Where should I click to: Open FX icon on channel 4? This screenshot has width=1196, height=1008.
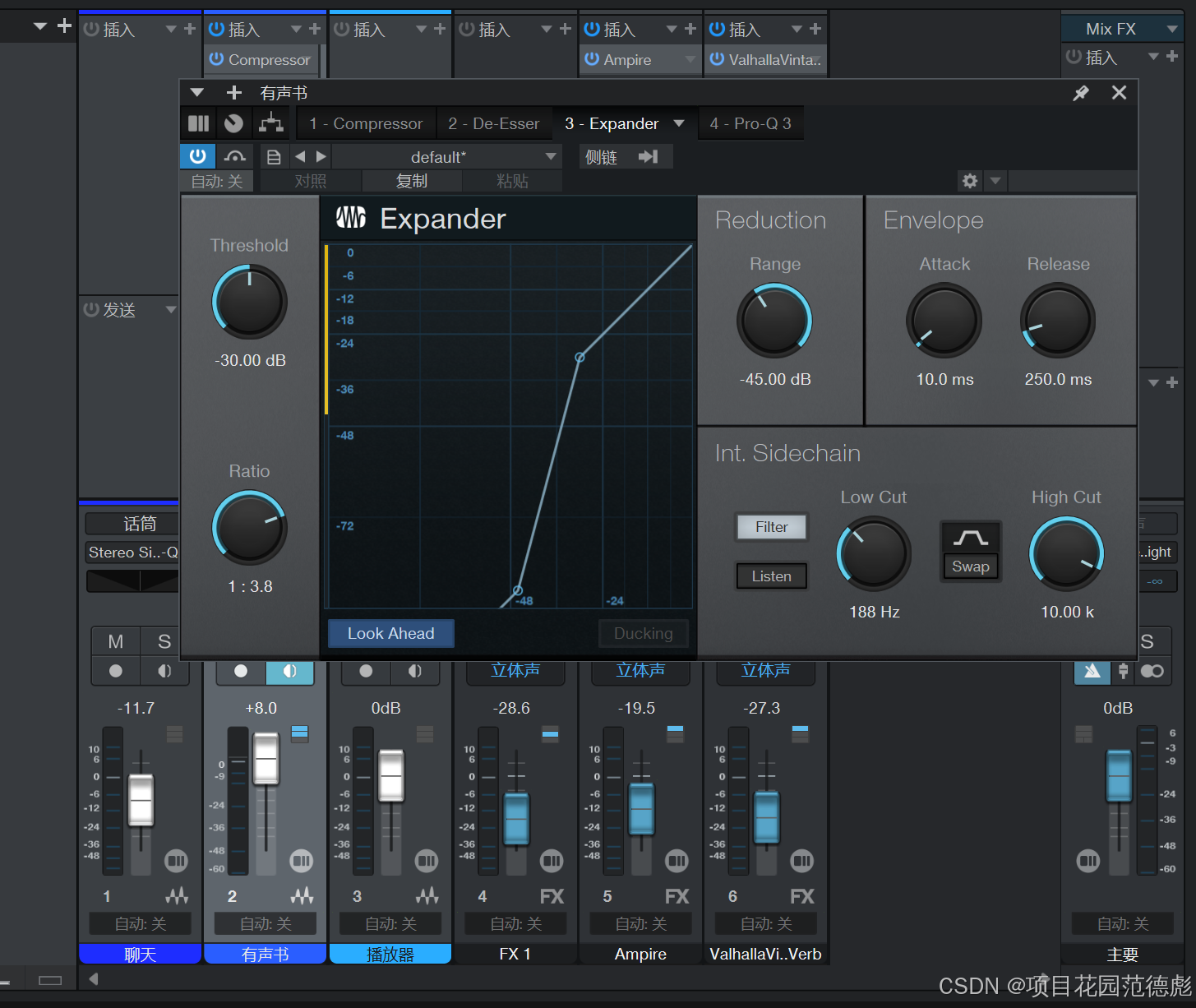coord(552,896)
